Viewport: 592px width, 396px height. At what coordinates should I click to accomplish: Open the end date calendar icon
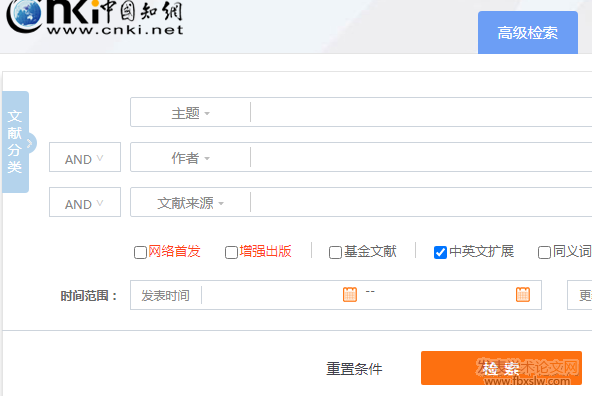tap(523, 294)
